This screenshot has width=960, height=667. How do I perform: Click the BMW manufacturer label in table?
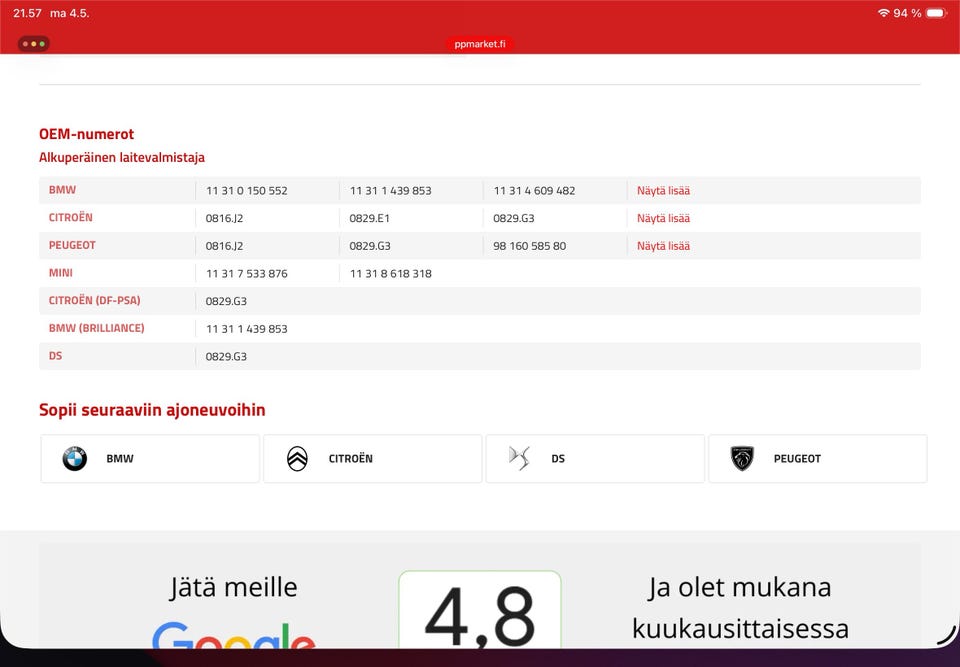62,190
